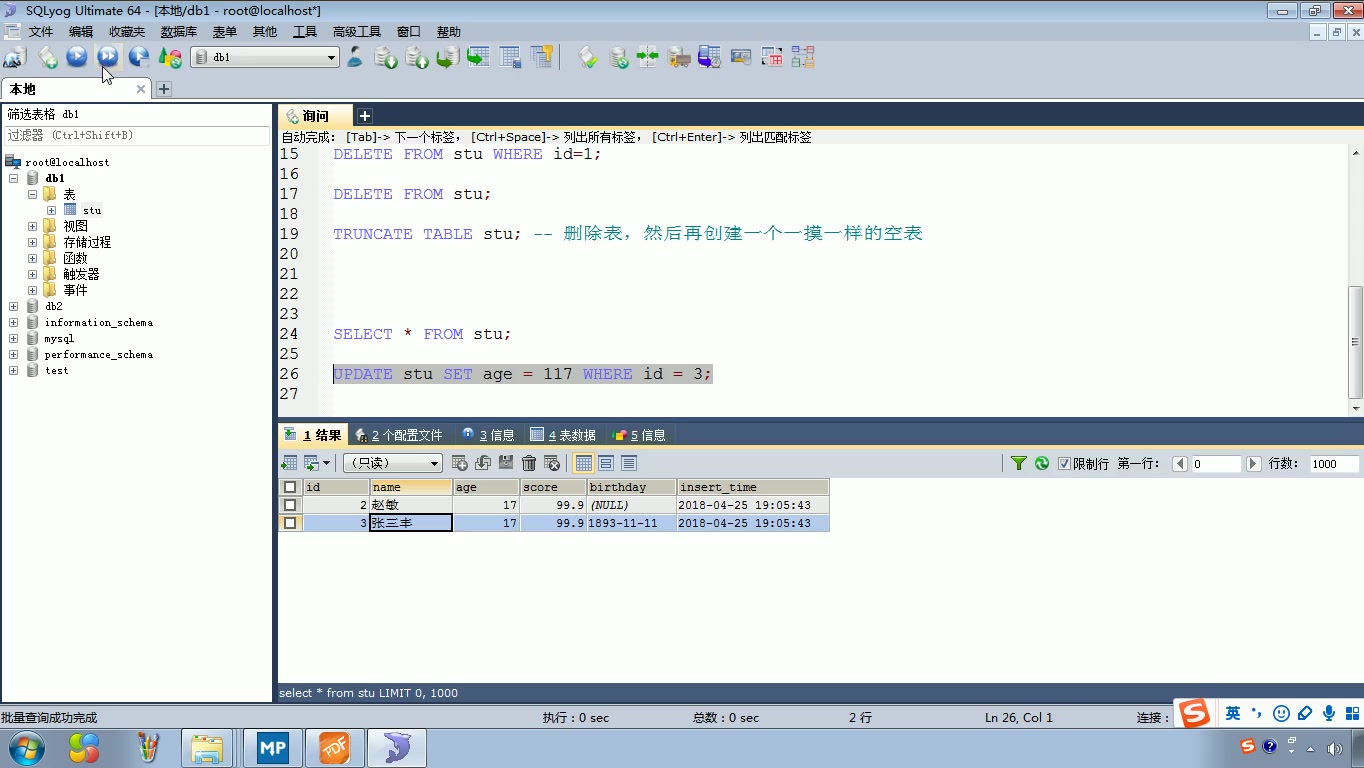Enable the 限制行 checkbox
This screenshot has height=768, width=1364.
tap(1064, 463)
